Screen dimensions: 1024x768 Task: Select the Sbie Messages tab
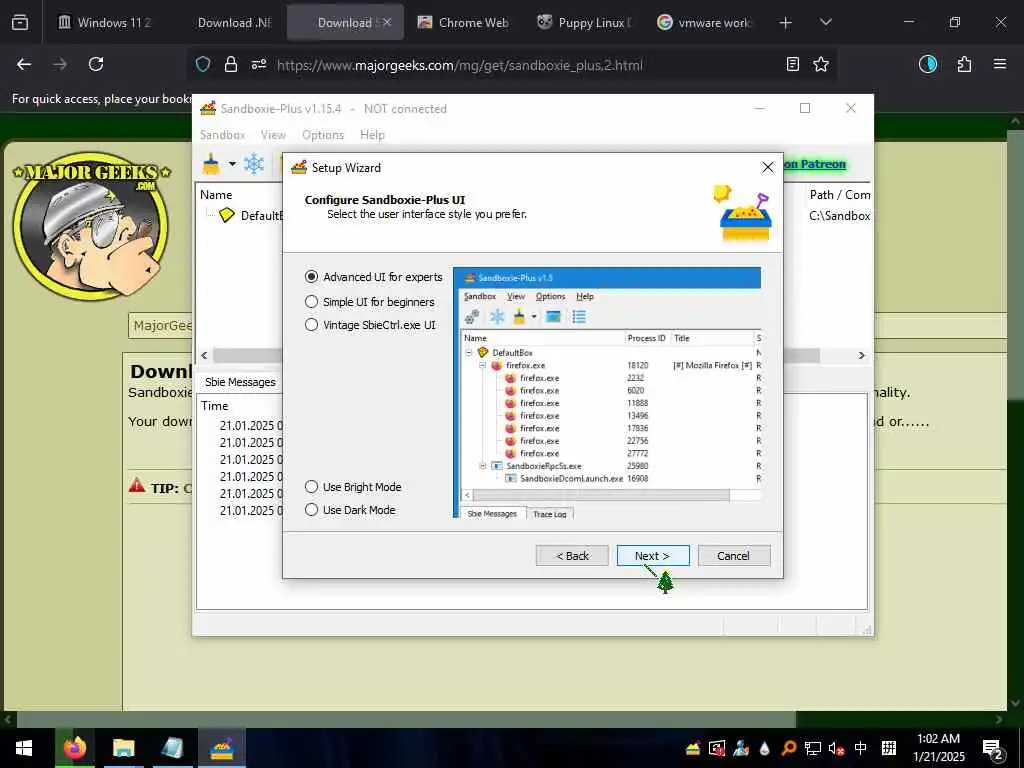(x=240, y=382)
